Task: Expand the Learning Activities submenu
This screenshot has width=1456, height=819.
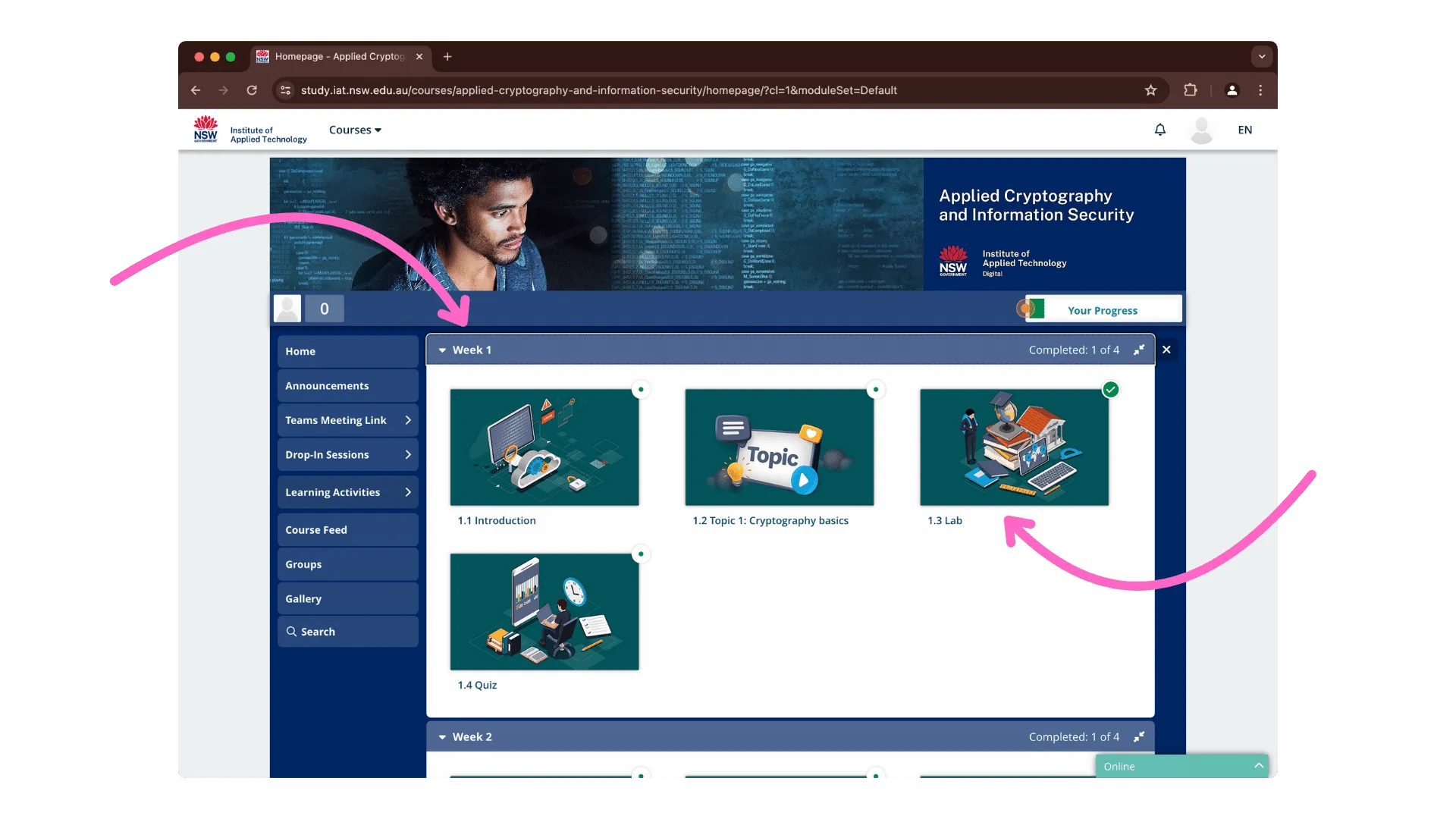Action: [408, 492]
